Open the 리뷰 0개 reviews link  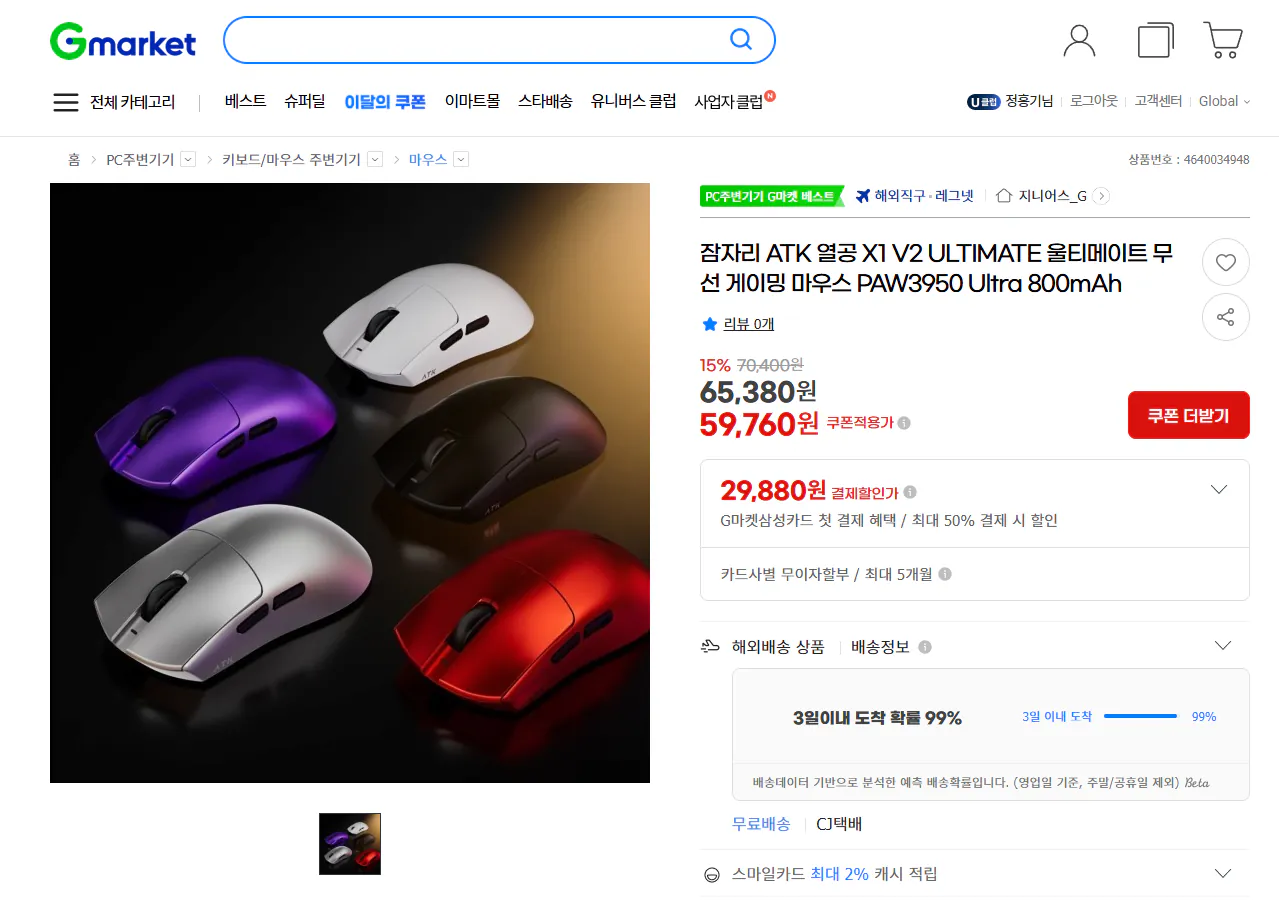[749, 324]
